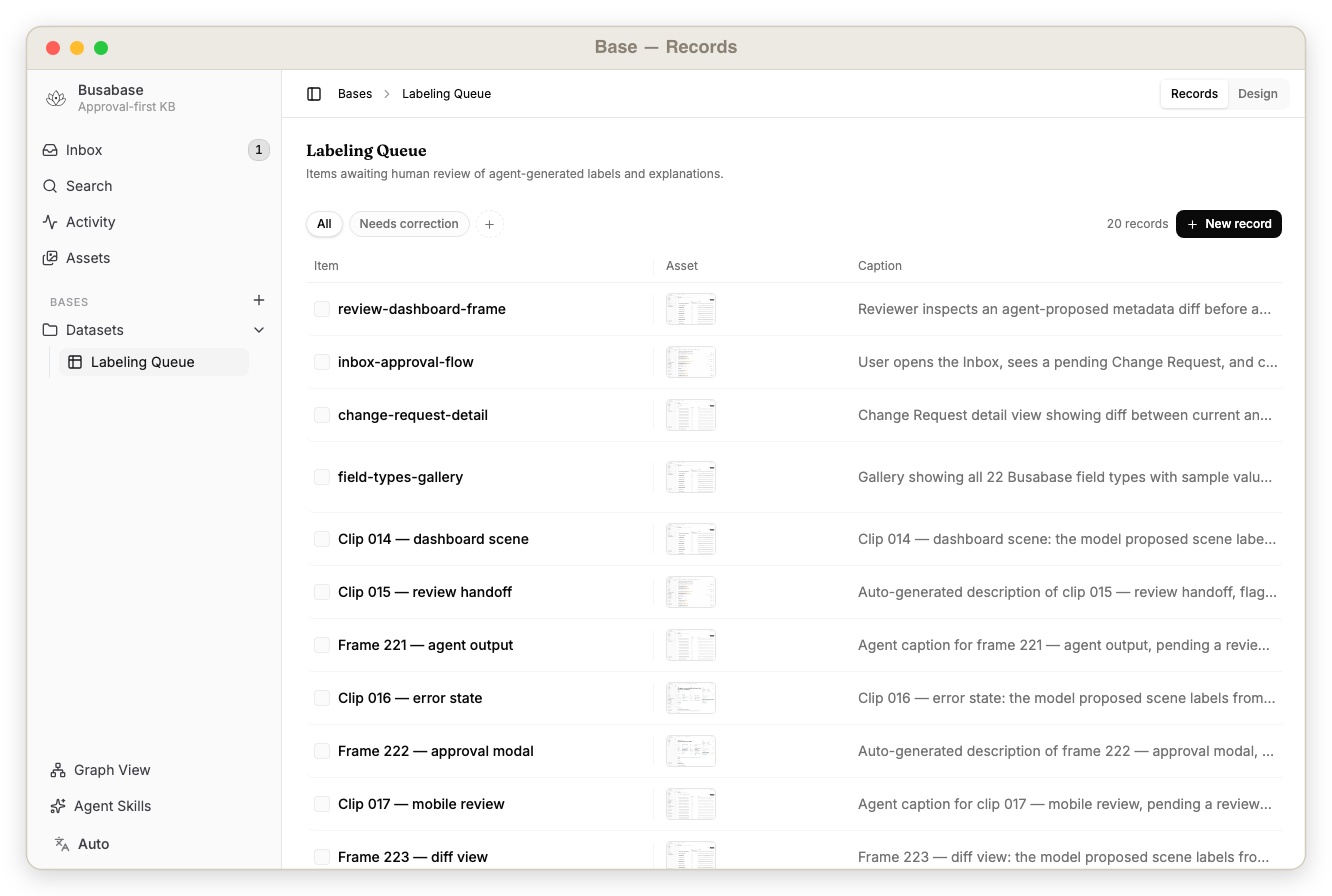Open Graph View
Screen dimensions: 1332x896
[x=155, y=770]
